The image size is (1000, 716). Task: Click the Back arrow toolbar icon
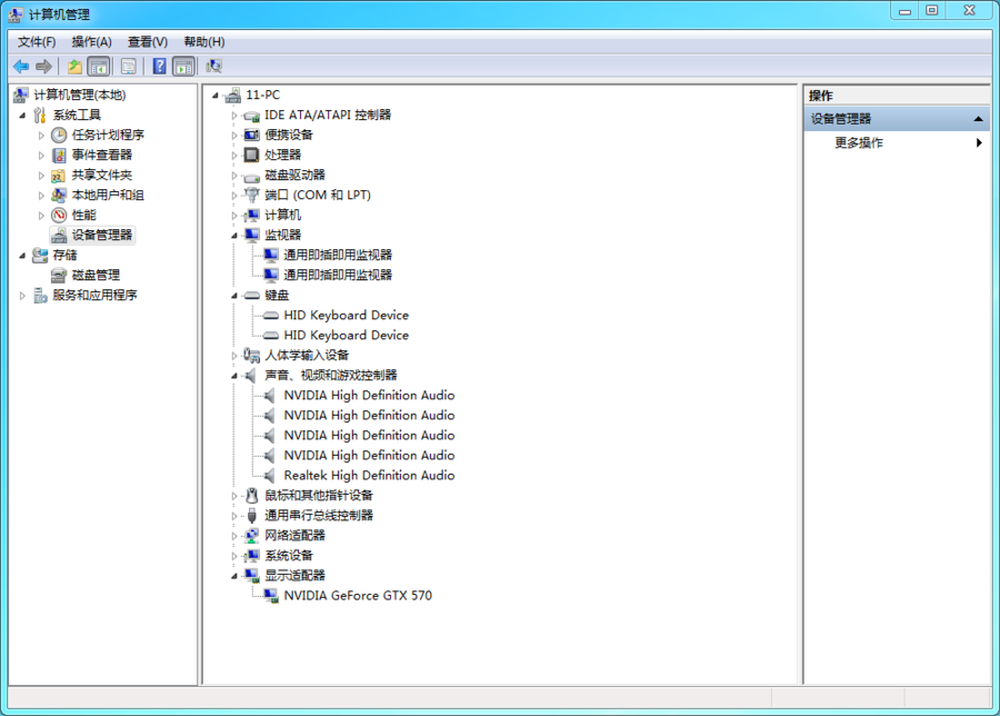click(21, 66)
